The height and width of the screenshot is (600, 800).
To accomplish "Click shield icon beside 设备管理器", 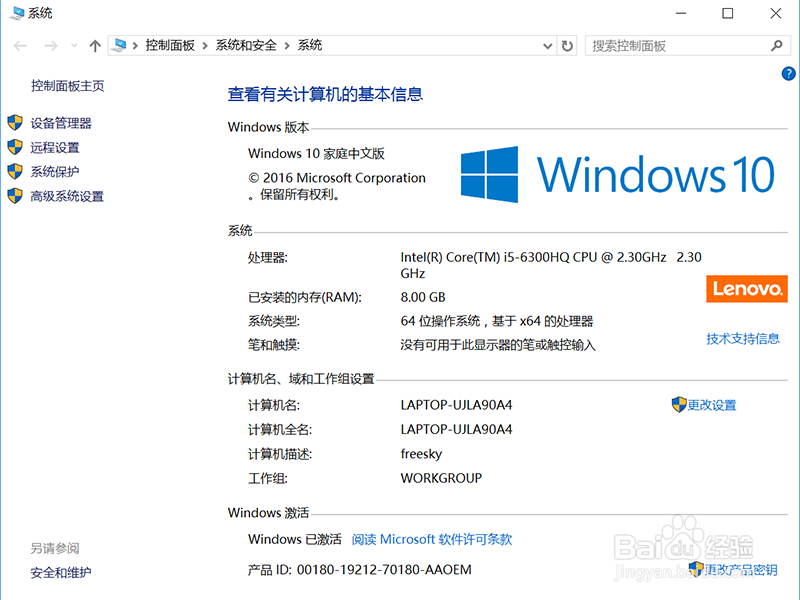I will [15, 122].
